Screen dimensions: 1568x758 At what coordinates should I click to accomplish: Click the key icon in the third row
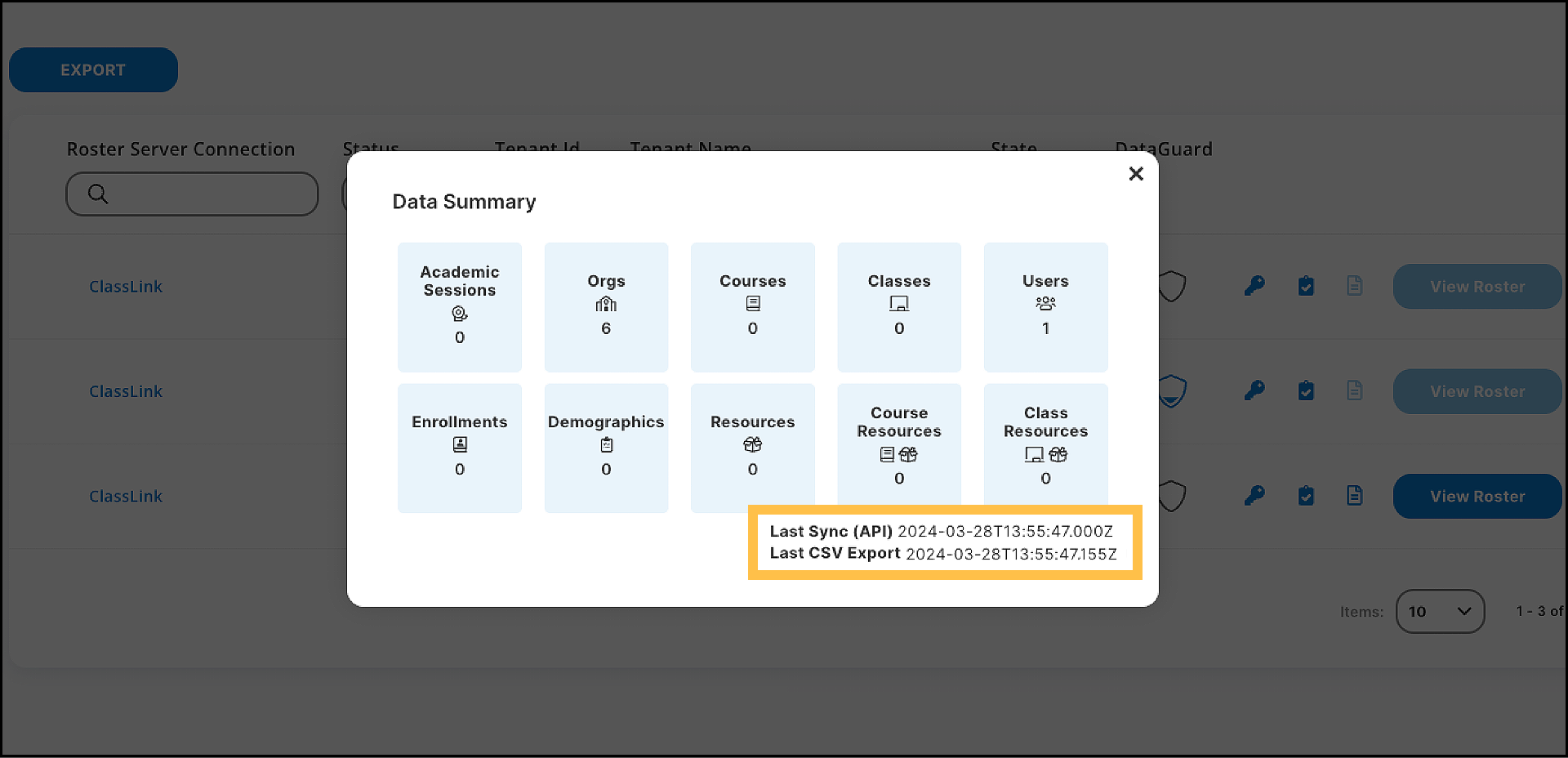(x=1254, y=495)
